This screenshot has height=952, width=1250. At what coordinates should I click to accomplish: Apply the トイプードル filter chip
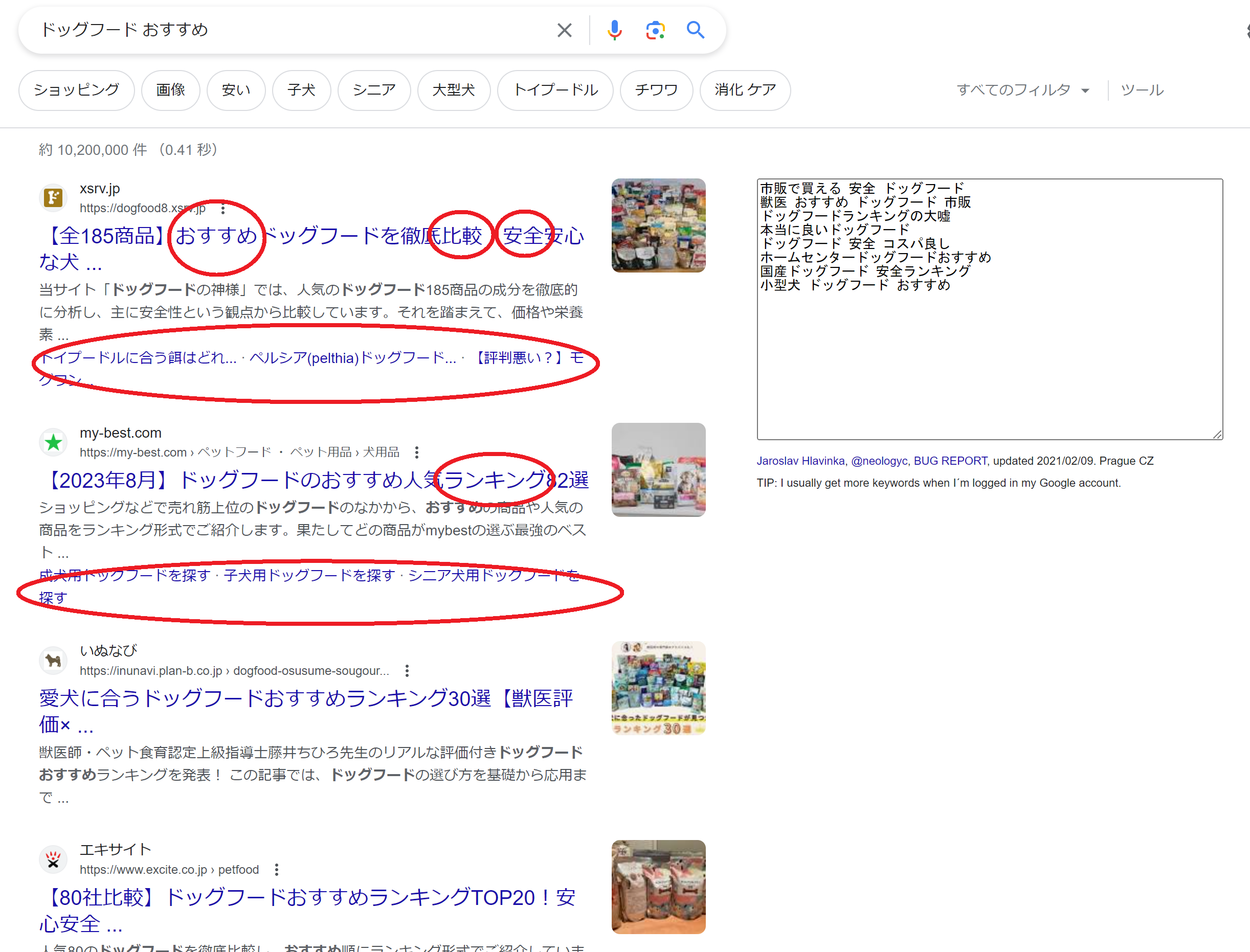(x=555, y=90)
